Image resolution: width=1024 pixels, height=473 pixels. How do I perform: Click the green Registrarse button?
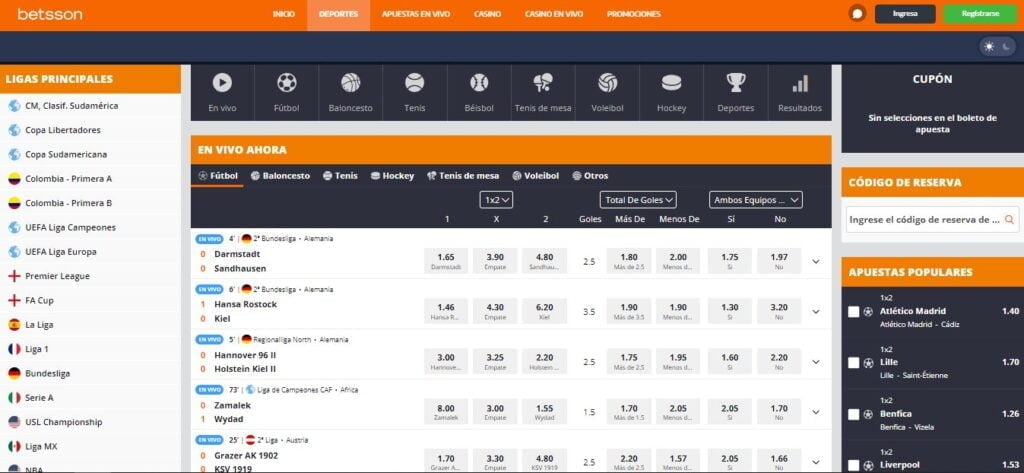(x=980, y=14)
